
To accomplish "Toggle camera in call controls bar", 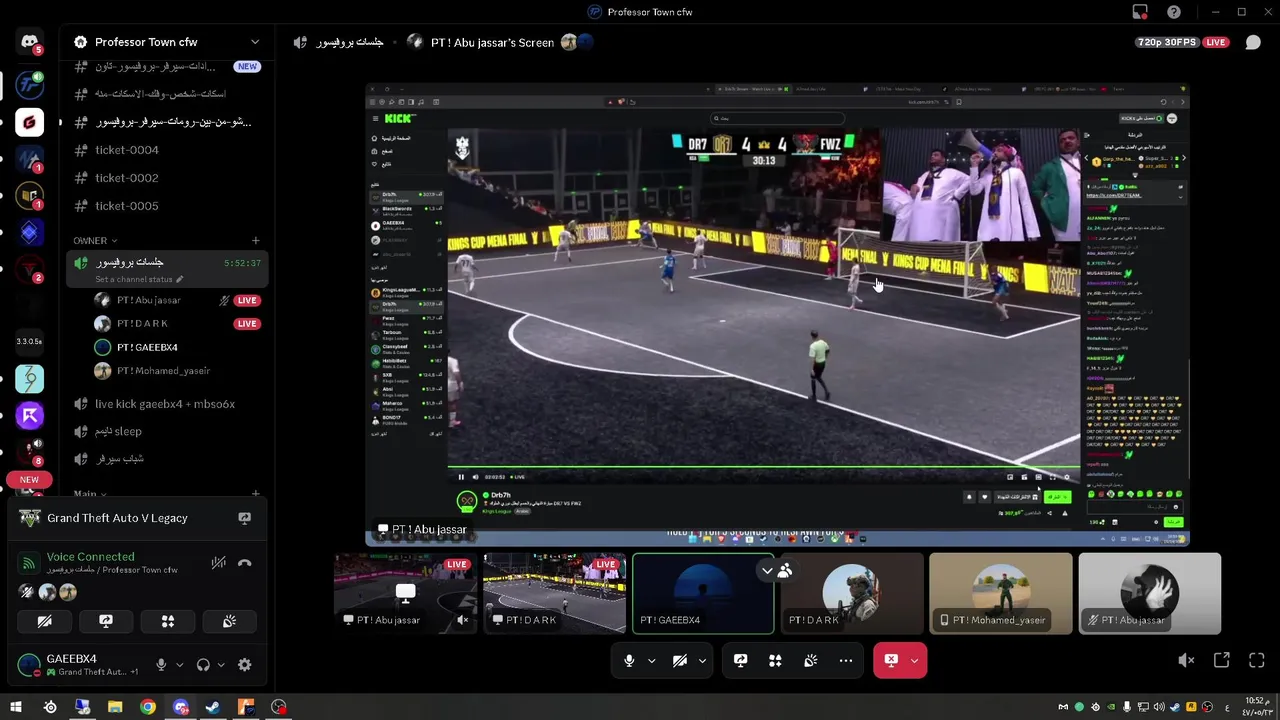I will [x=680, y=661].
